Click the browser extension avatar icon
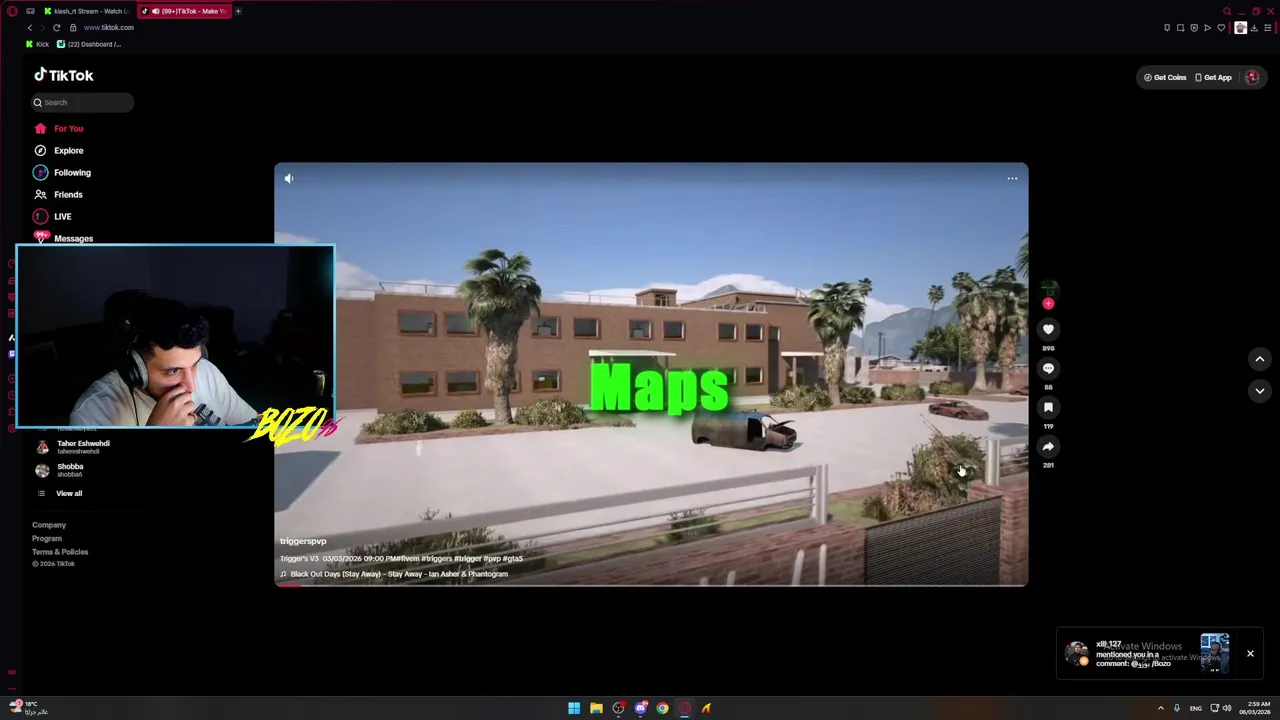1280x720 pixels. tap(1241, 28)
